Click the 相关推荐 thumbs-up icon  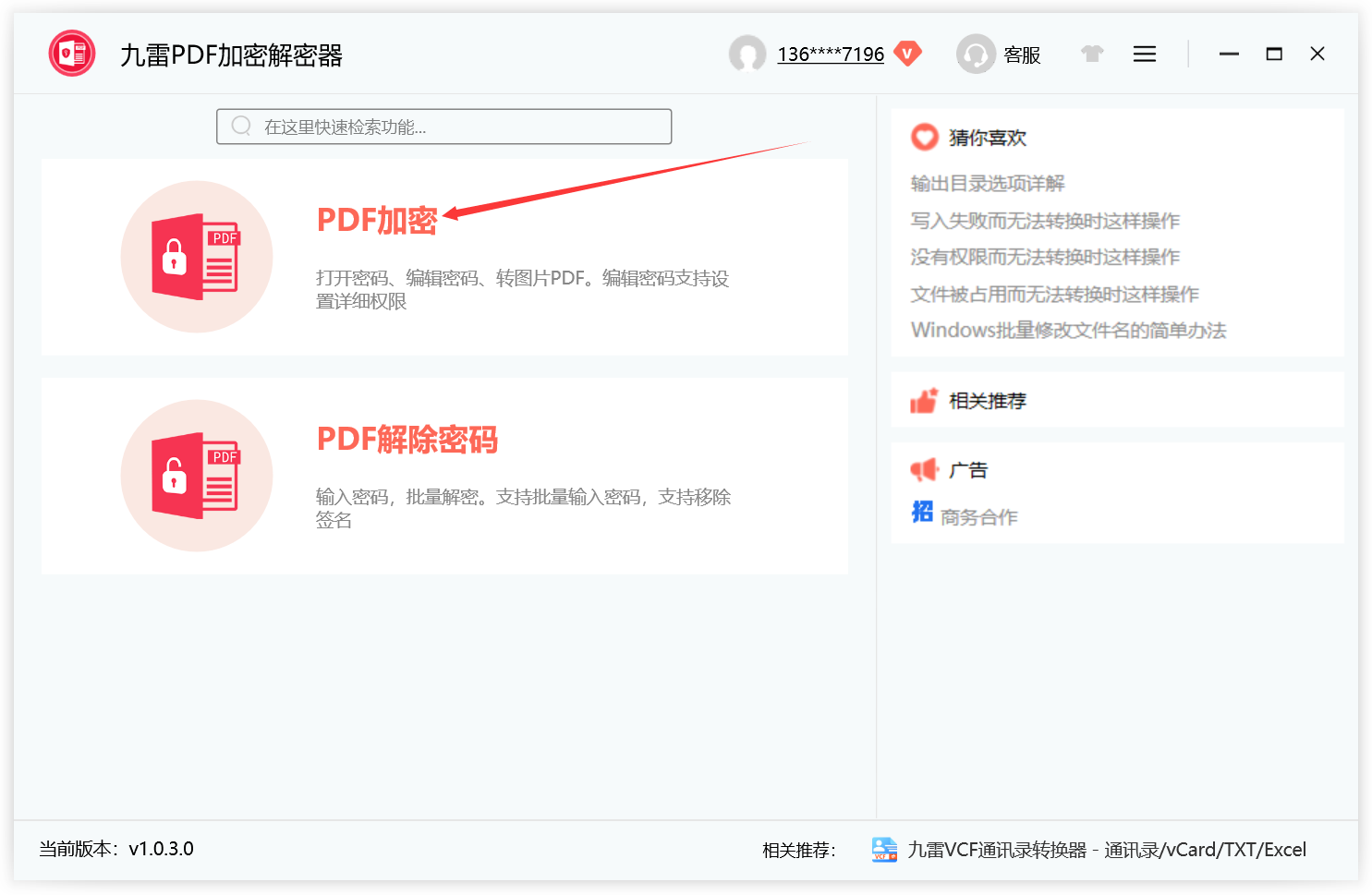pos(924,400)
